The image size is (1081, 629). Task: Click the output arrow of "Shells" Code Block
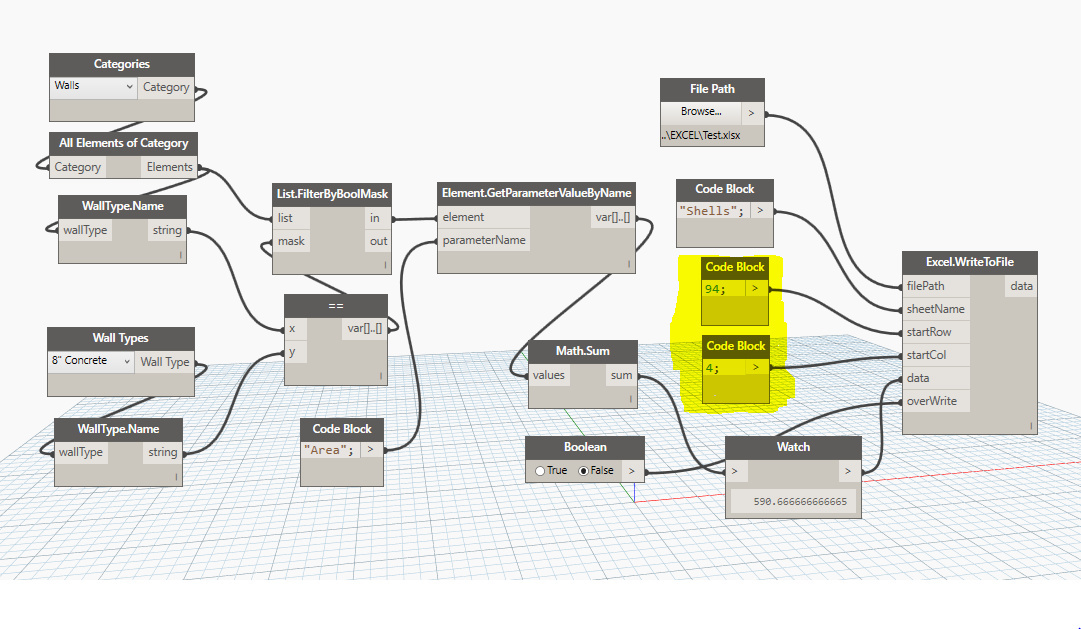tap(760, 211)
